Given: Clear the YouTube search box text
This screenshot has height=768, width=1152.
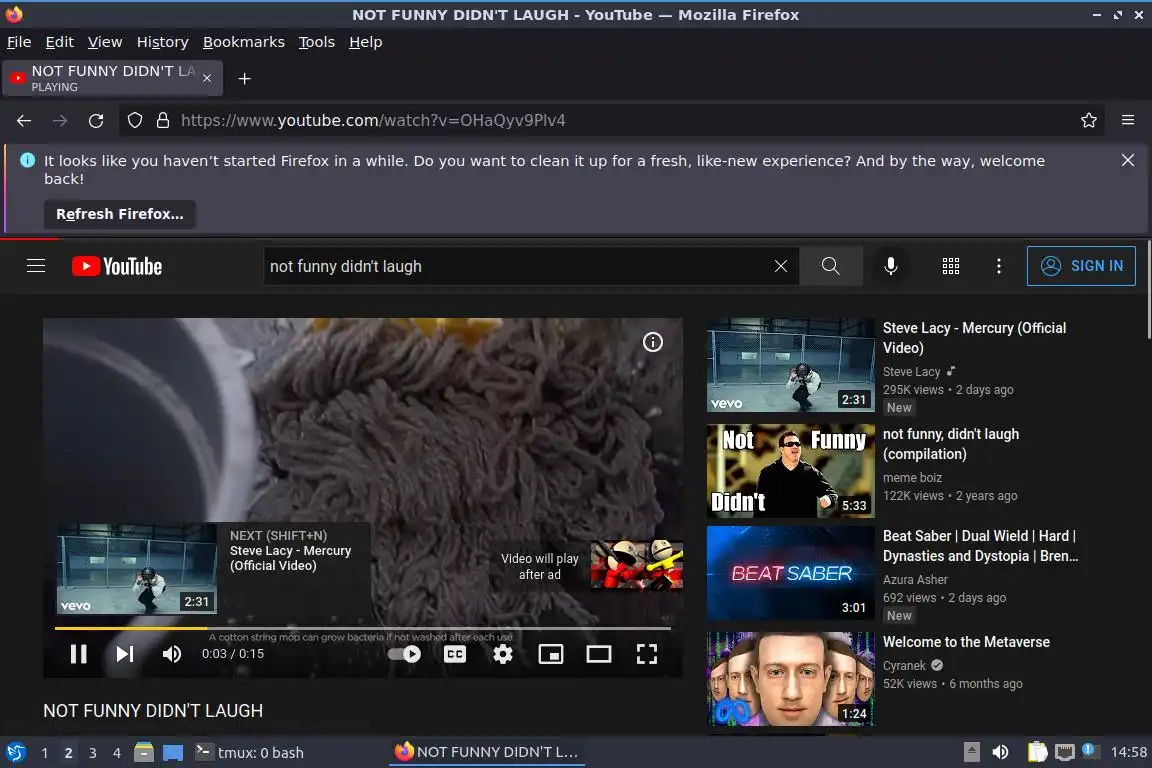Looking at the screenshot, I should (781, 266).
